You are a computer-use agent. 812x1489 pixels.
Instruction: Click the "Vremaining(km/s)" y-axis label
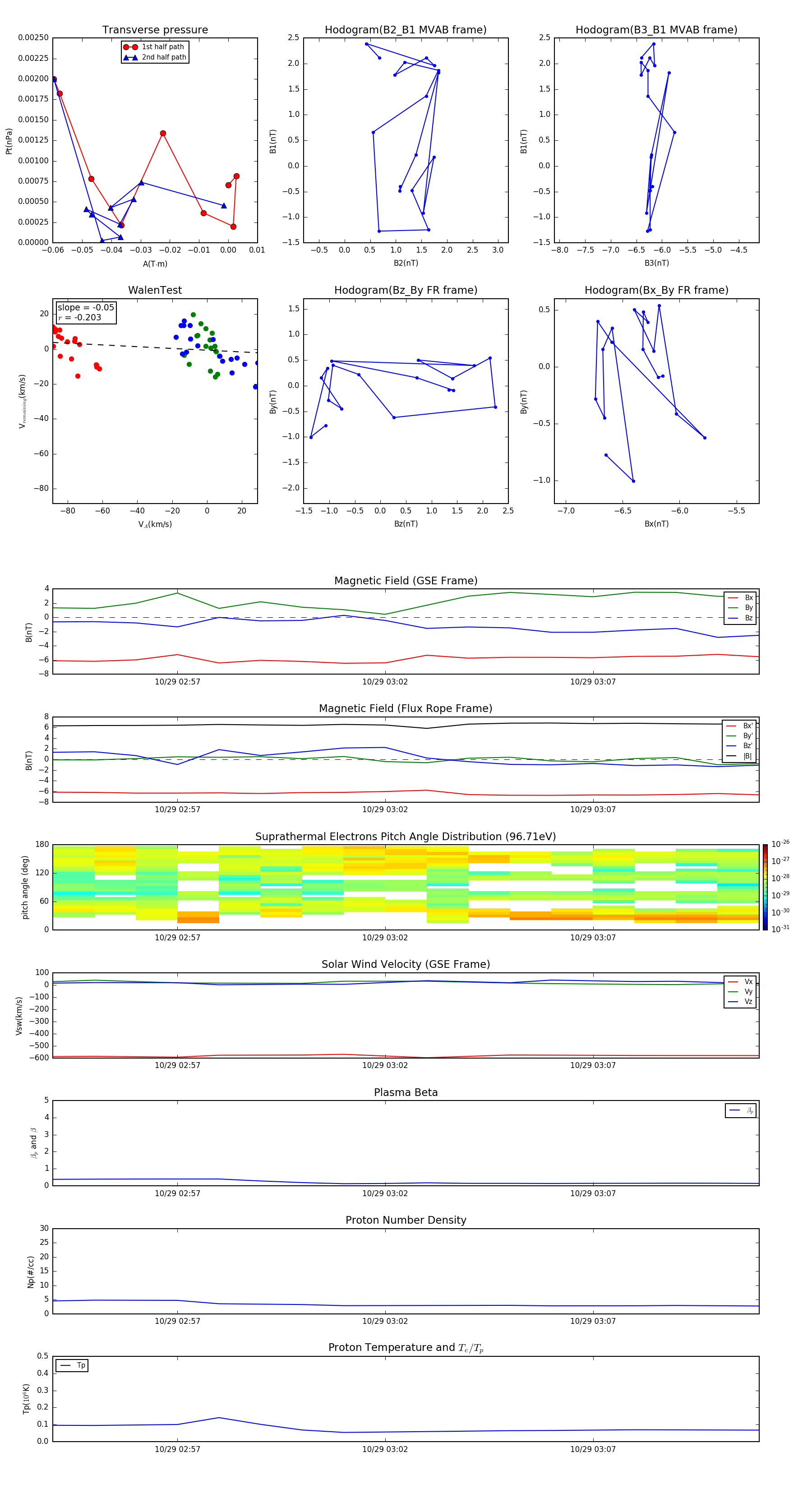tap(22, 401)
